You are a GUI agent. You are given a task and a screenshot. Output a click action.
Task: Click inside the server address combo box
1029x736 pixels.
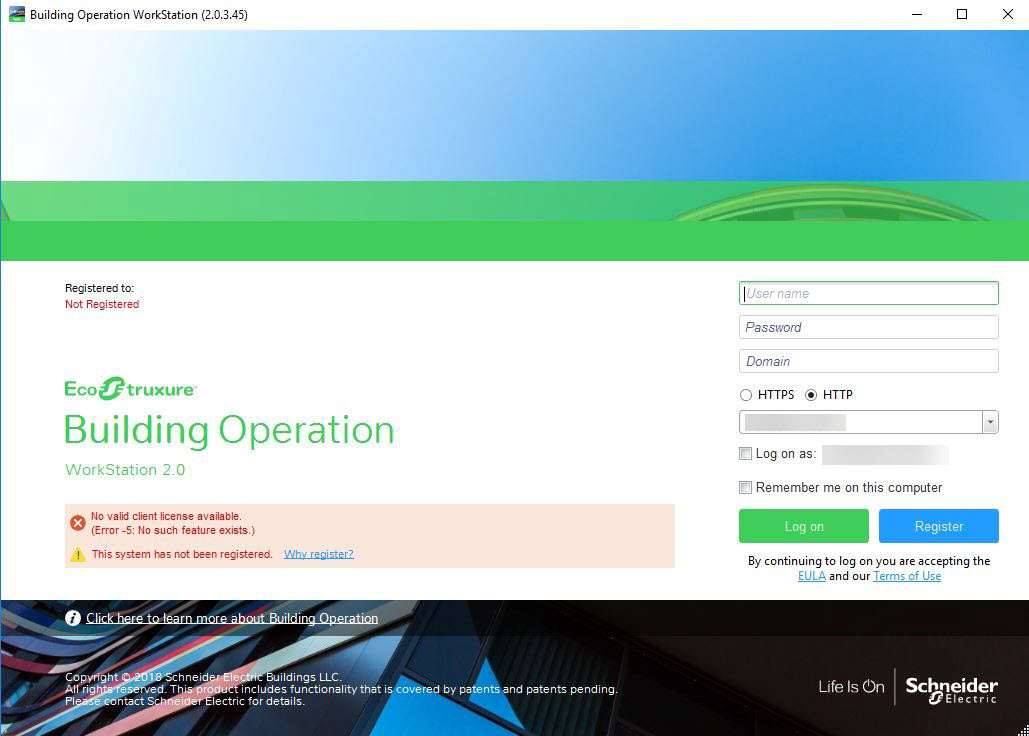point(860,422)
